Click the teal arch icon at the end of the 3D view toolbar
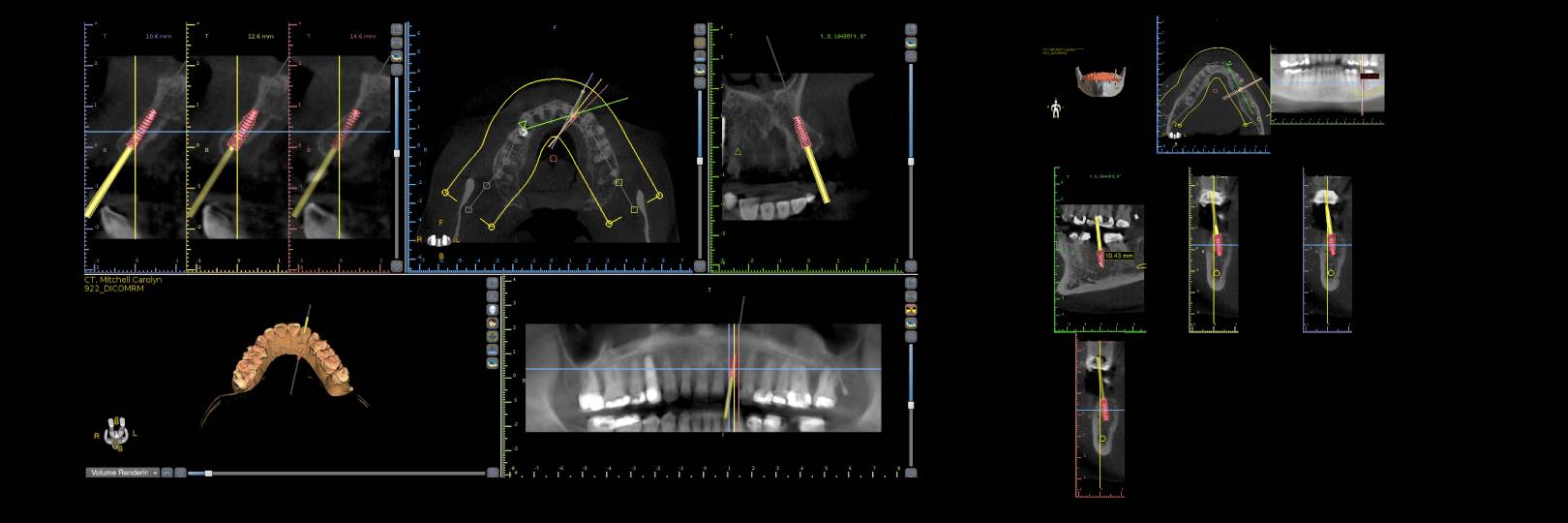Image resolution: width=1568 pixels, height=523 pixels. tap(493, 363)
